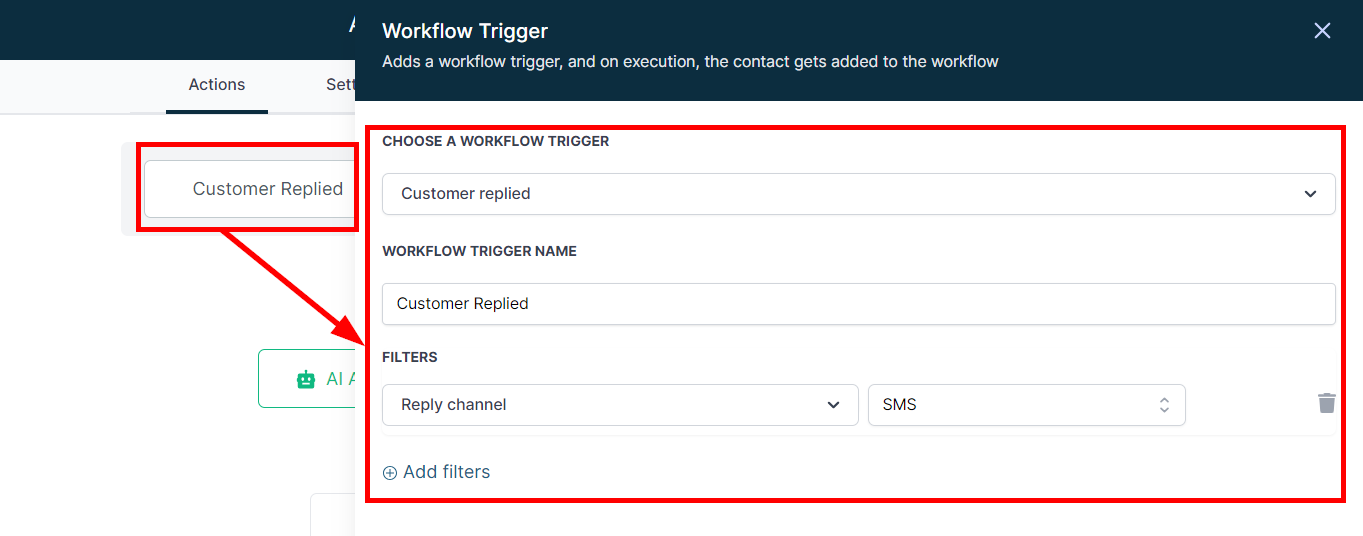The image size is (1363, 536).
Task: Click the green robot icon
Action: [306, 379]
